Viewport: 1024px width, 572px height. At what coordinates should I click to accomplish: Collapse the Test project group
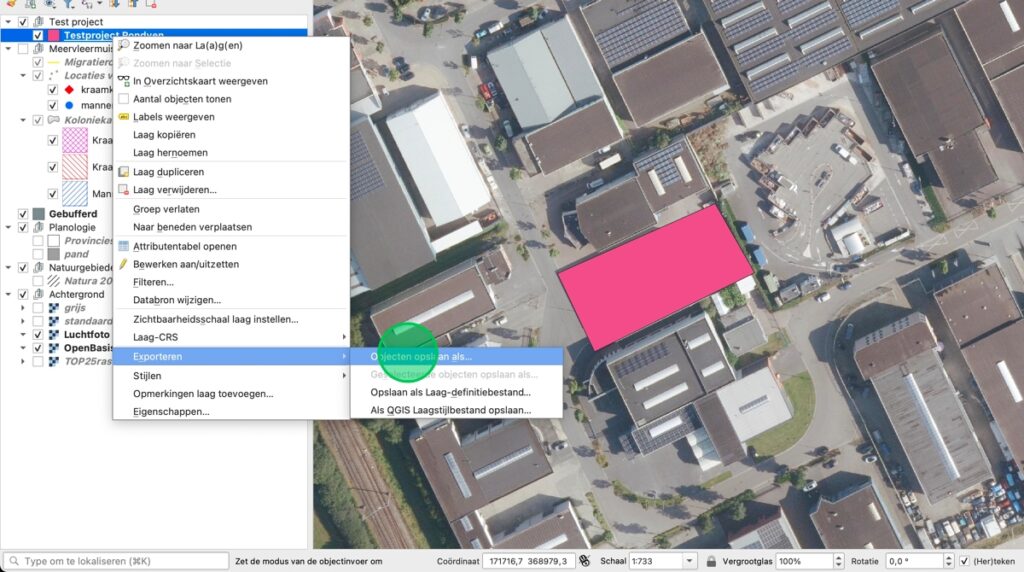pyautogui.click(x=10, y=22)
